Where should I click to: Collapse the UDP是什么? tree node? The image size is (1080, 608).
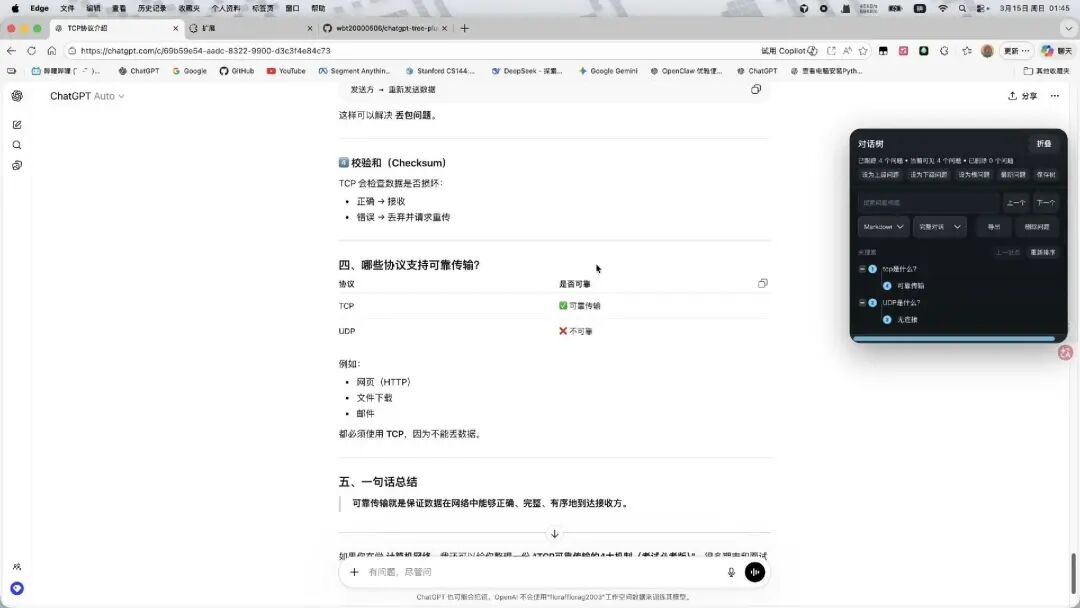click(x=862, y=302)
